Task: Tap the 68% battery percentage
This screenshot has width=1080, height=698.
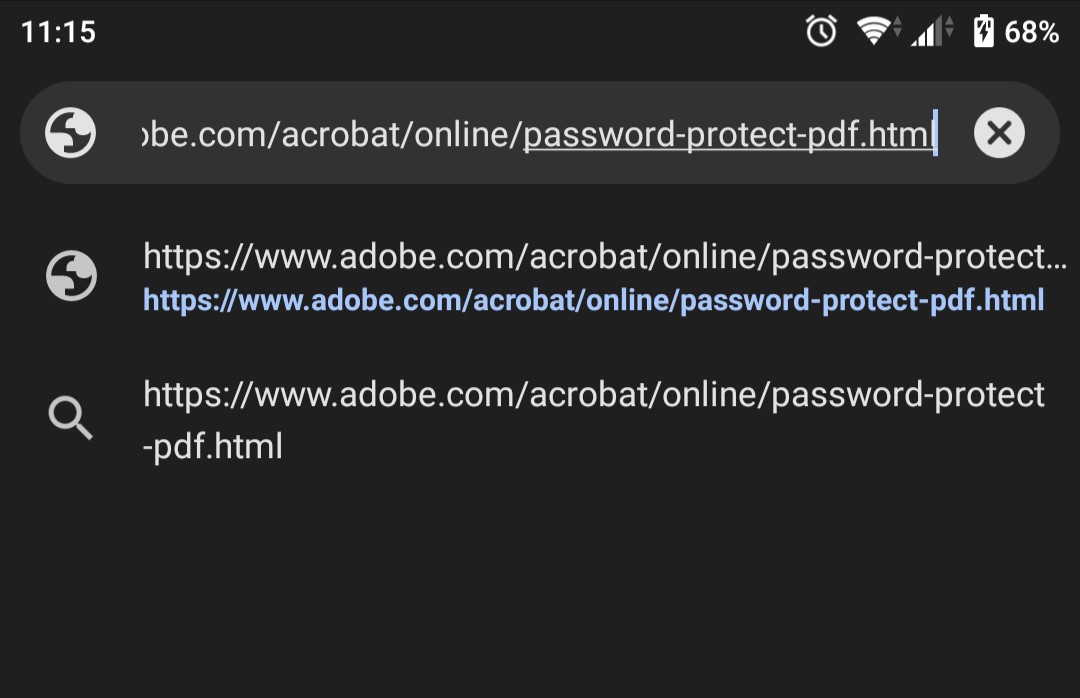Action: pos(1031,32)
